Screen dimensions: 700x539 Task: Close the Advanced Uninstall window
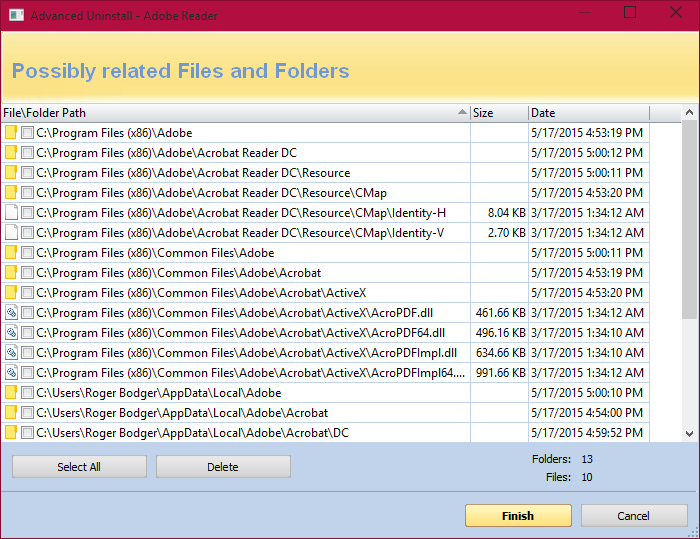[676, 13]
